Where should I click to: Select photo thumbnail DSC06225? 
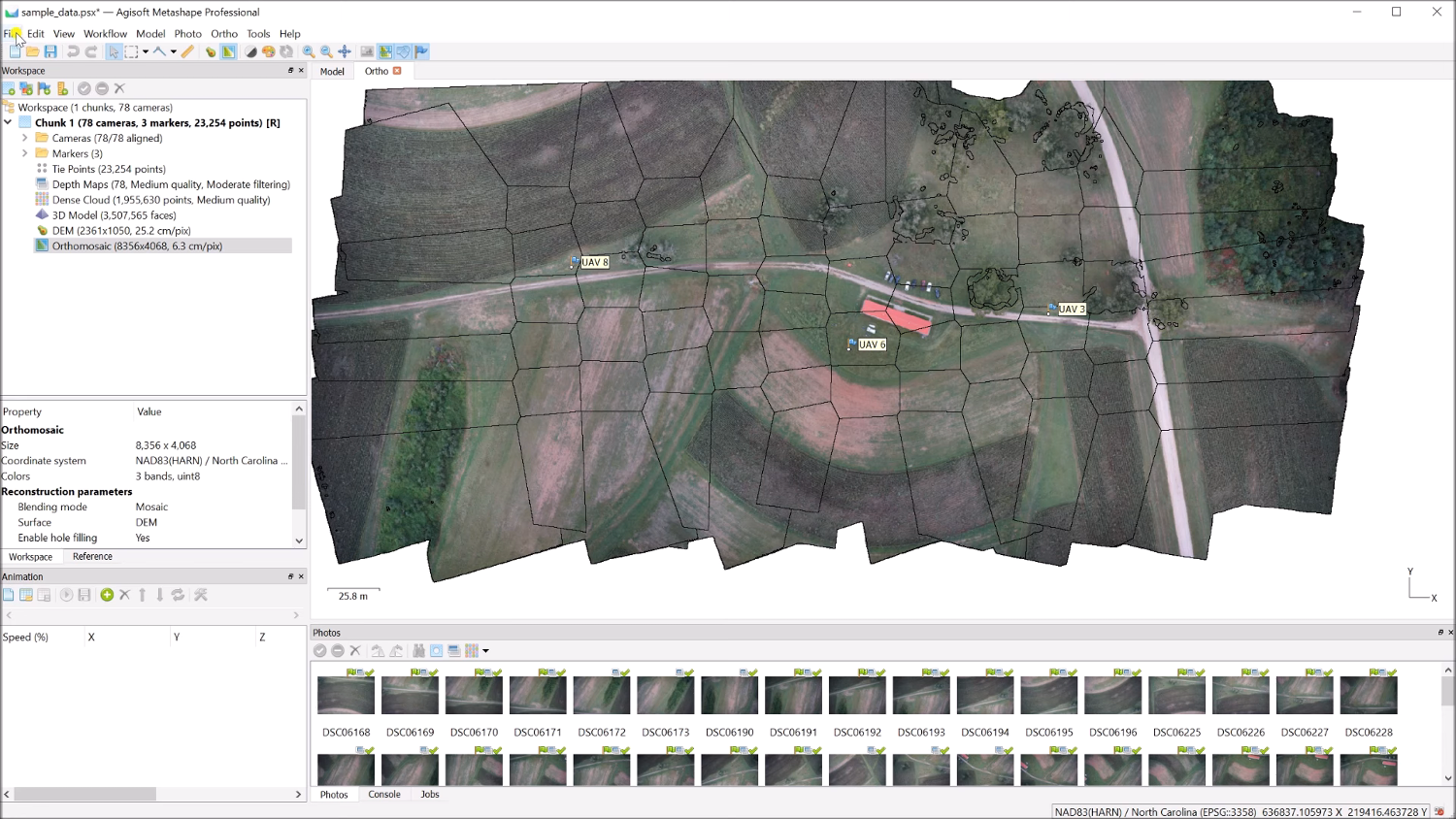[x=1176, y=695]
